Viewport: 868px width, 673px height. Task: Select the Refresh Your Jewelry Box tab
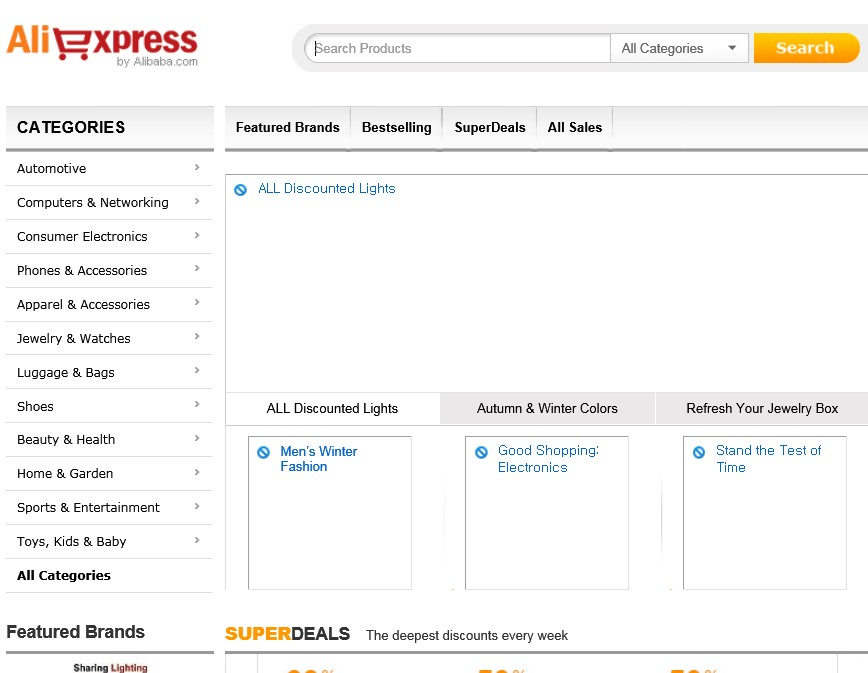coord(762,408)
